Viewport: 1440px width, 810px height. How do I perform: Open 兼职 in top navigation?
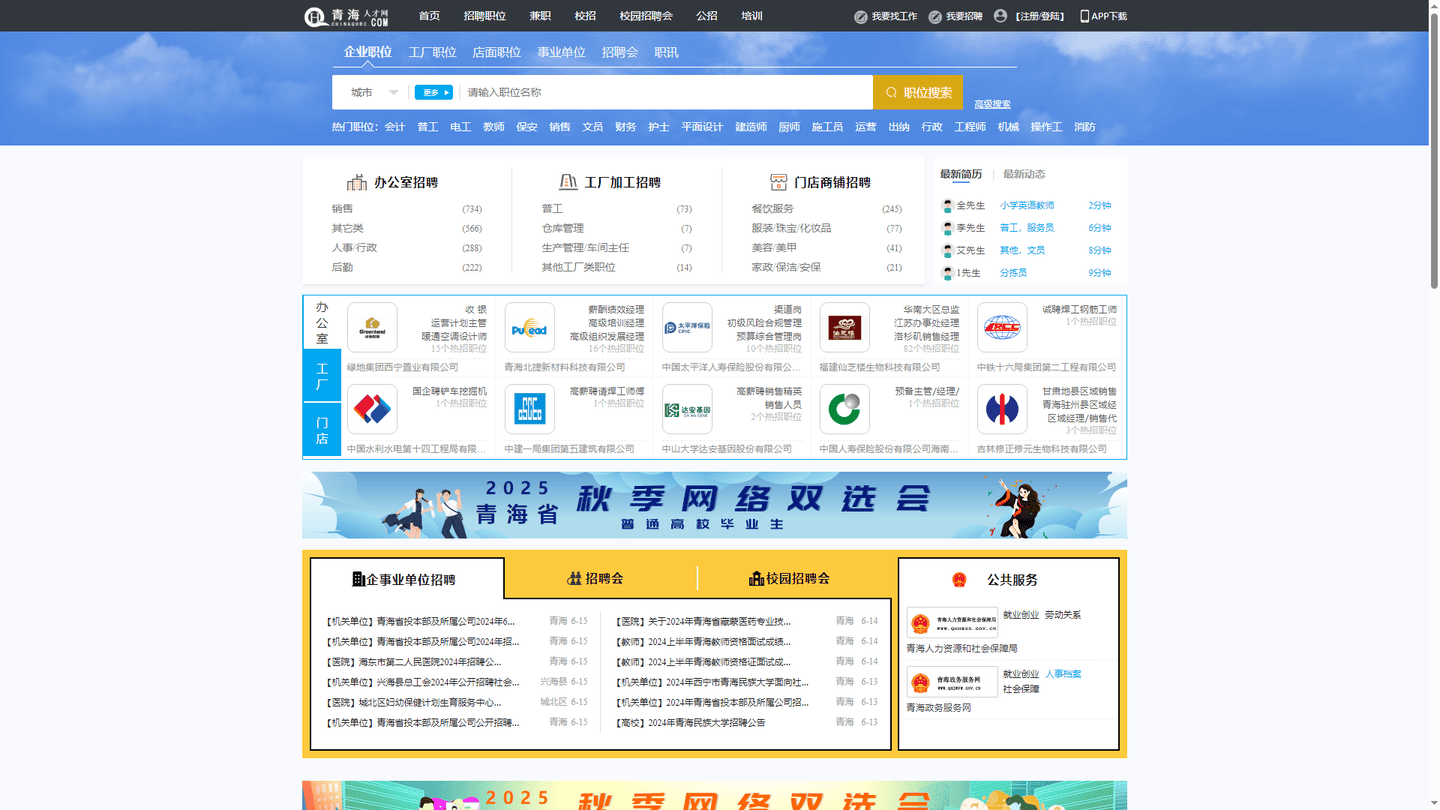click(x=540, y=16)
